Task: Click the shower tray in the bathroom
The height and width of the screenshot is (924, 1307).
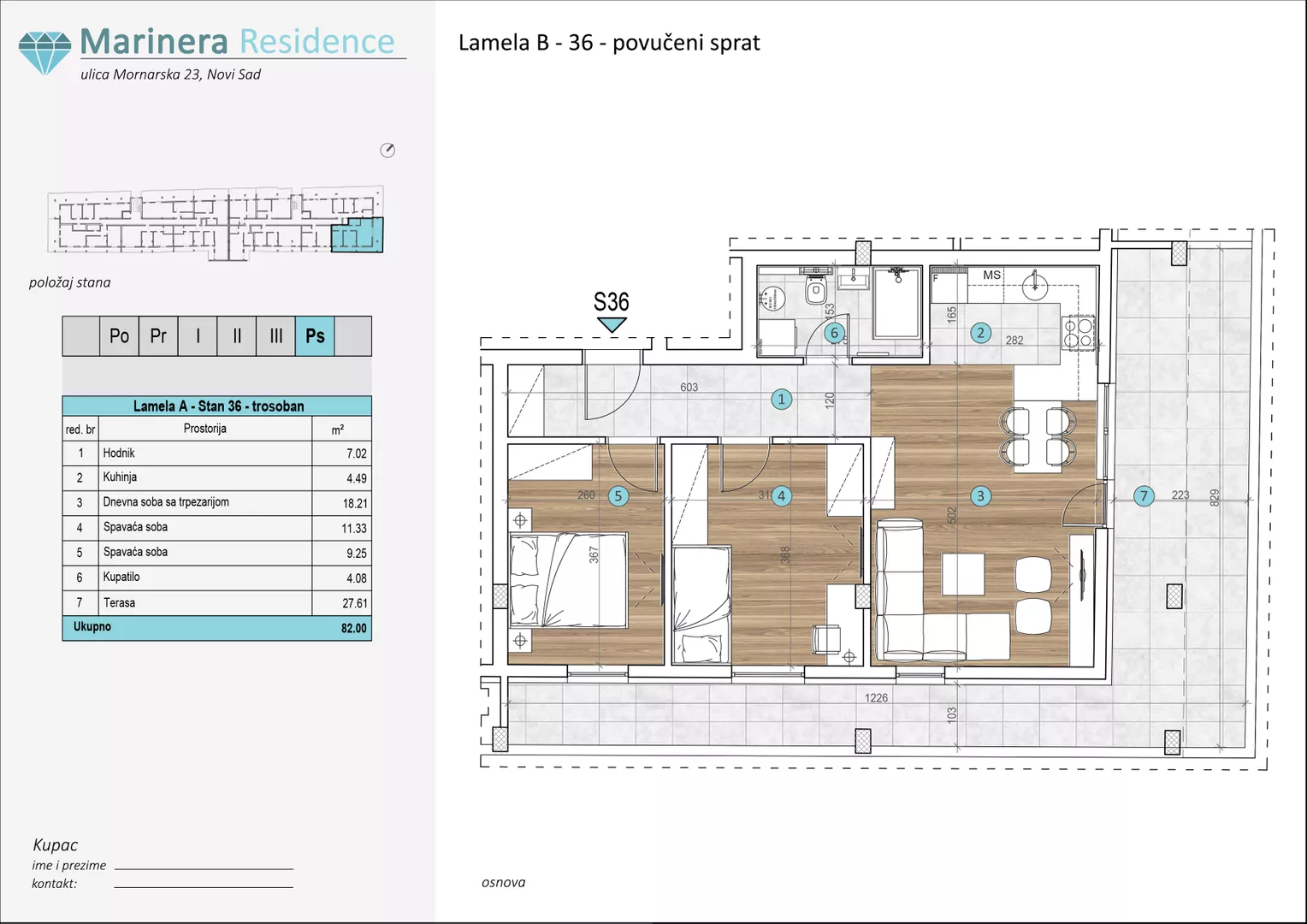Action: tap(896, 303)
